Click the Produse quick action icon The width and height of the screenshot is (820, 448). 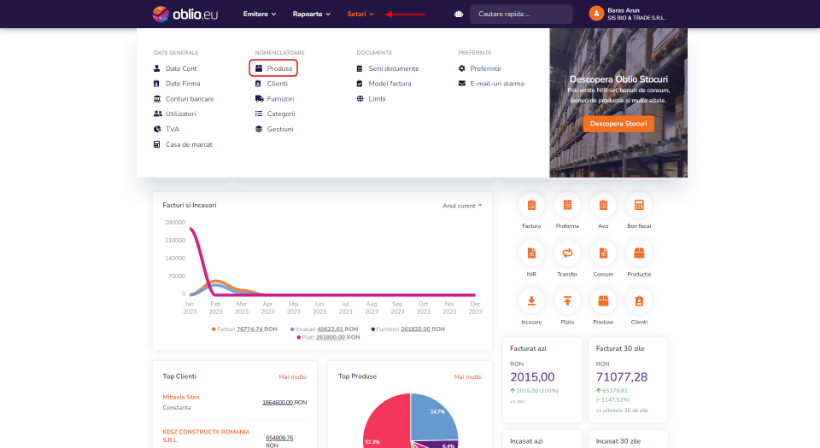coord(603,301)
